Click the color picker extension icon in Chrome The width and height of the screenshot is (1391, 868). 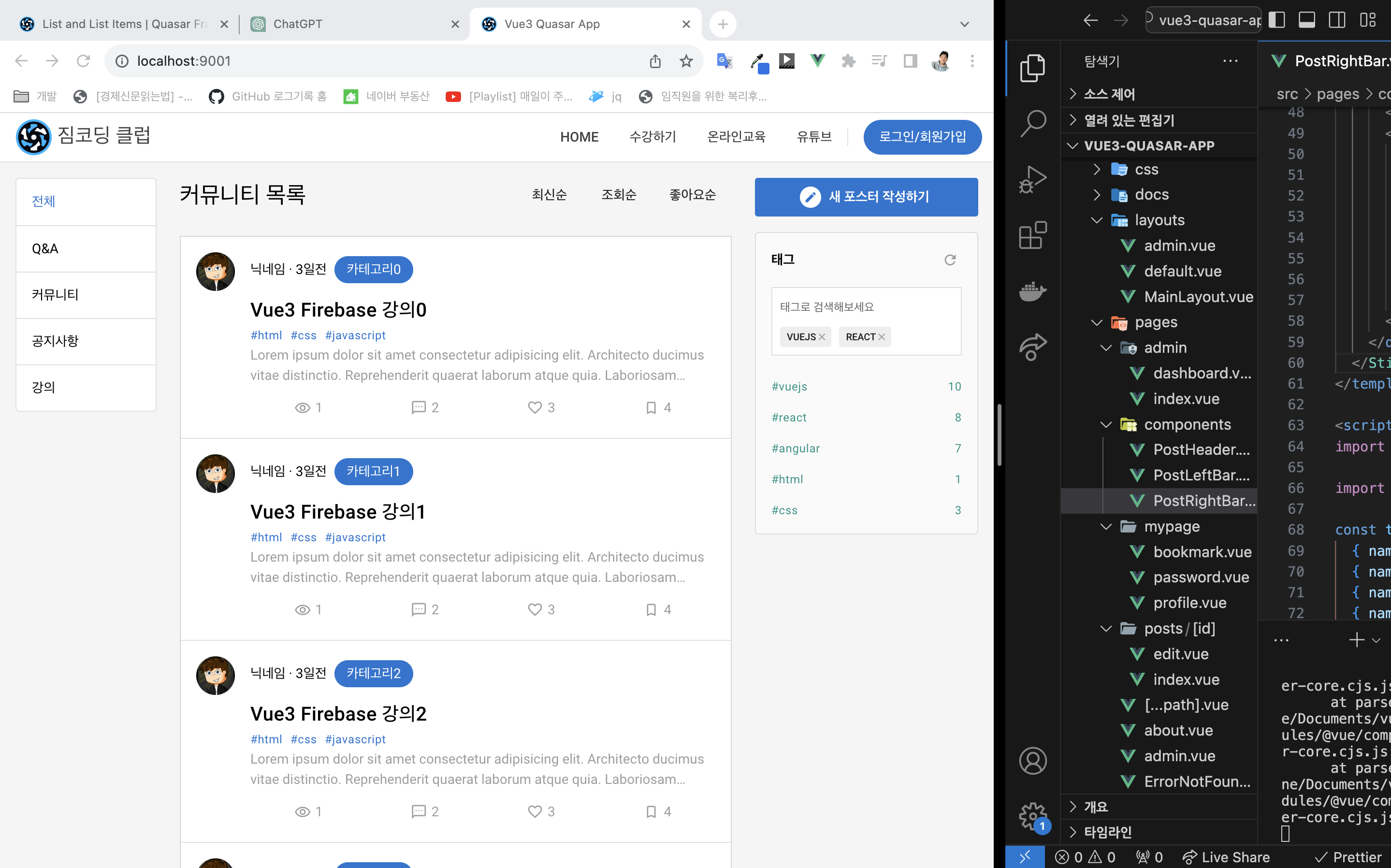759,62
